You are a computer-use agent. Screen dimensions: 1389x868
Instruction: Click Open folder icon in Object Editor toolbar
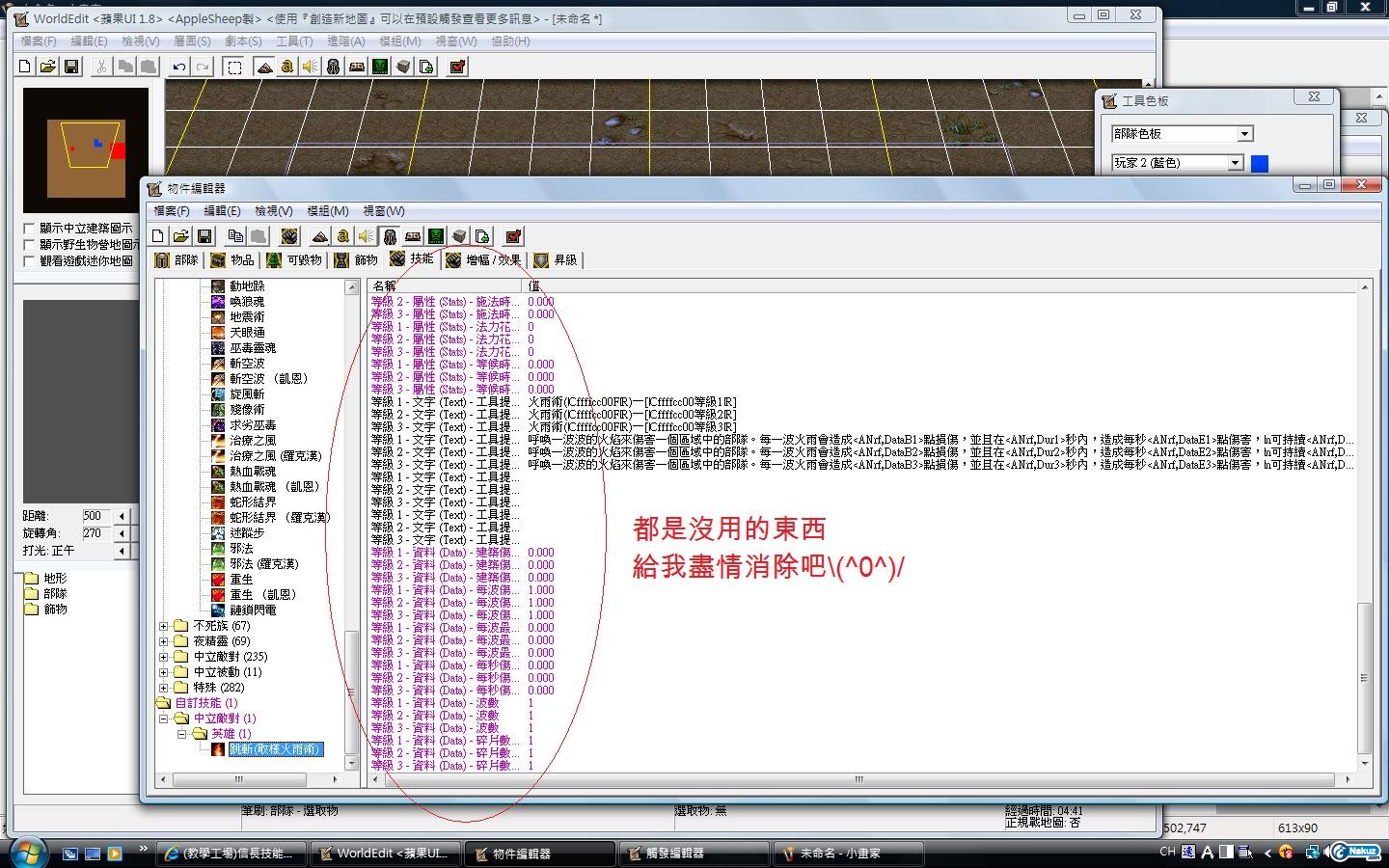pyautogui.click(x=180, y=236)
